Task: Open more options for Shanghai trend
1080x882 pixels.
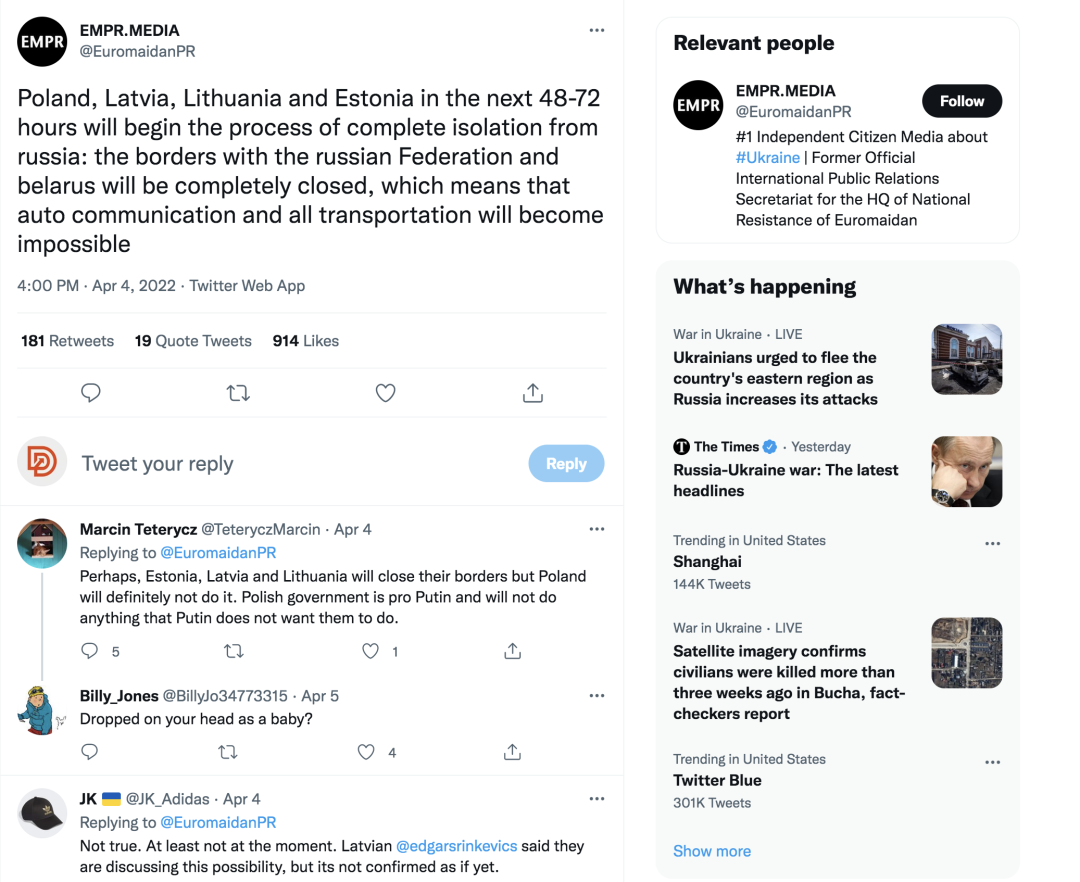Action: (x=992, y=544)
